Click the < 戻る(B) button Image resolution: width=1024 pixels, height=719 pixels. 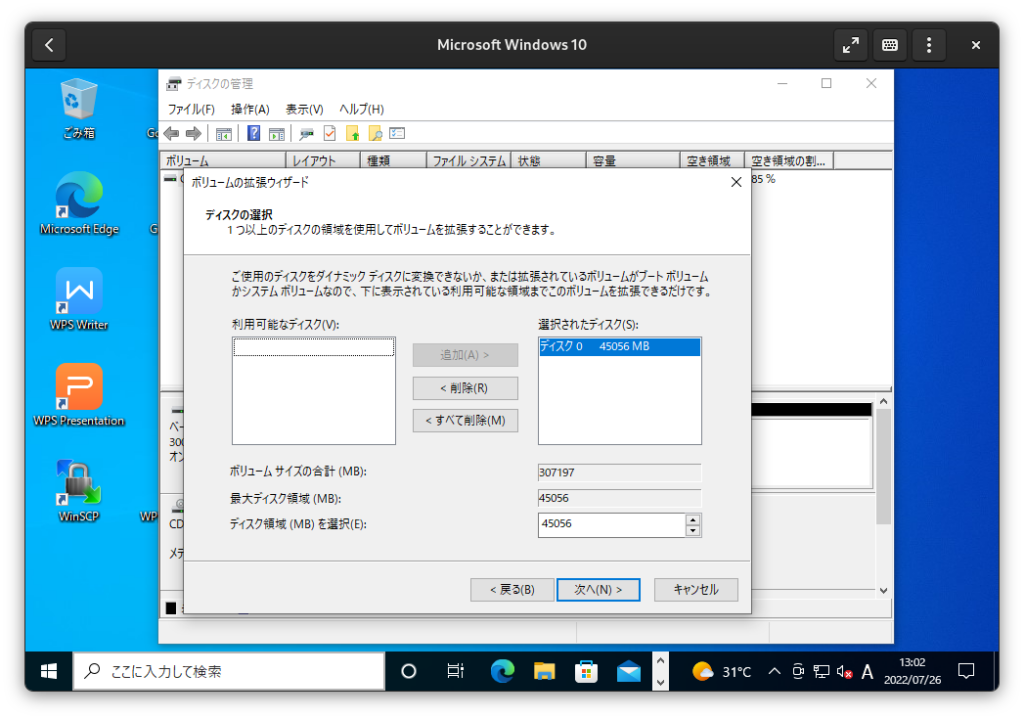(512, 590)
